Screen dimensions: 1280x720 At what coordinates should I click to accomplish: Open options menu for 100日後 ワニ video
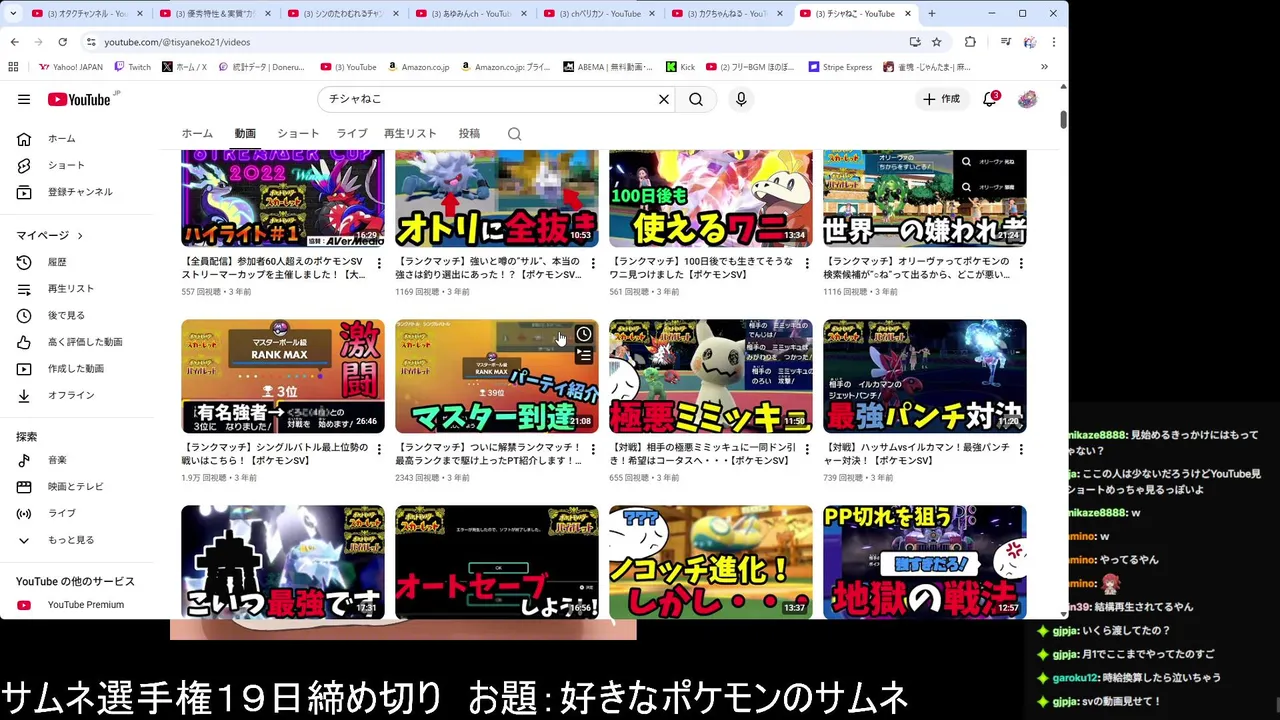pos(807,263)
